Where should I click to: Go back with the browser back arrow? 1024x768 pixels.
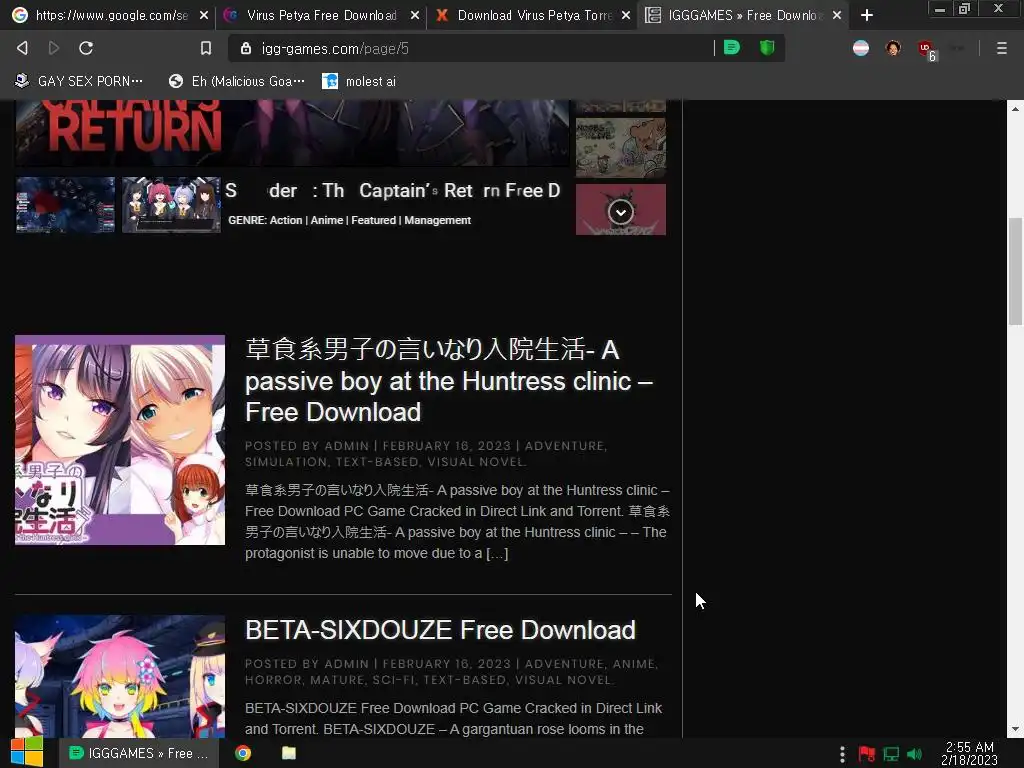(x=22, y=48)
